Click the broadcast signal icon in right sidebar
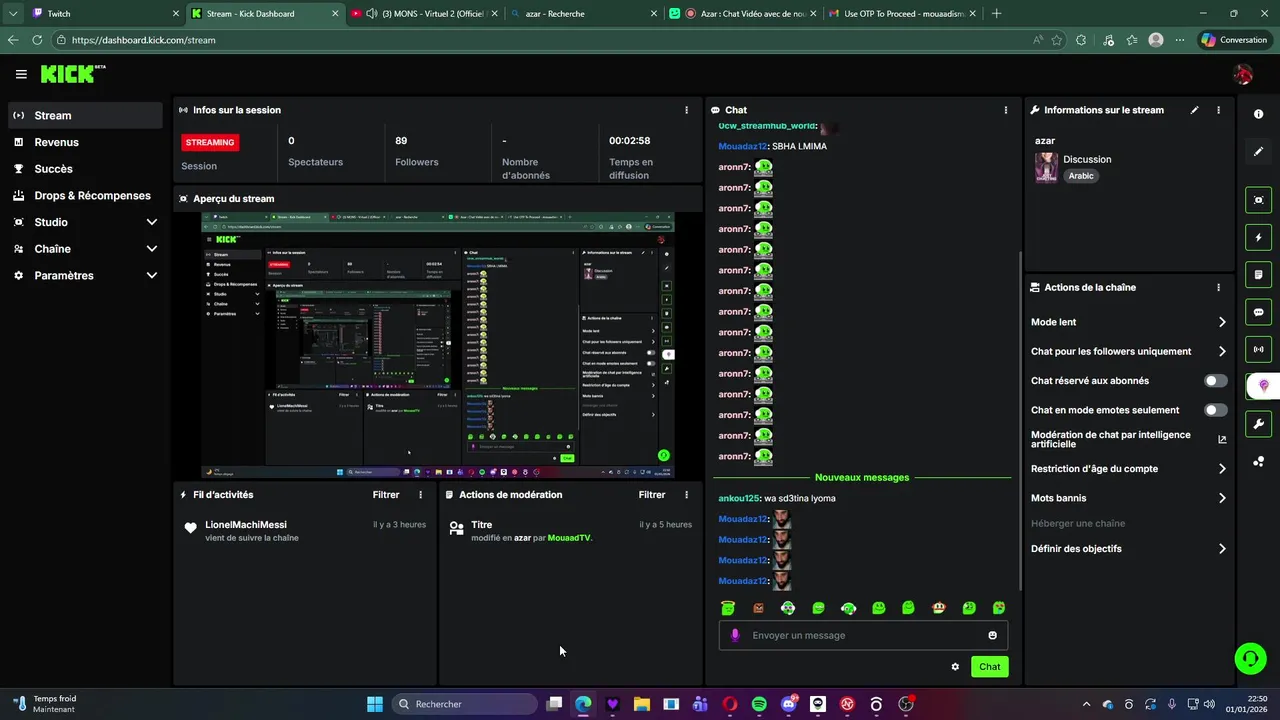Image resolution: width=1280 pixels, height=720 pixels. click(x=1258, y=349)
